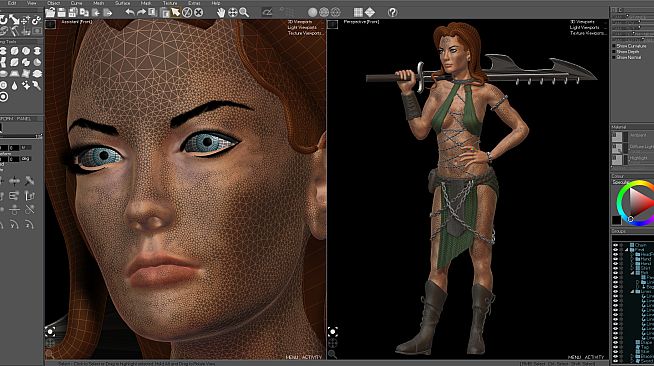This screenshot has height=366, width=654.
Task: Open the Surface menu
Action: (x=123, y=3)
